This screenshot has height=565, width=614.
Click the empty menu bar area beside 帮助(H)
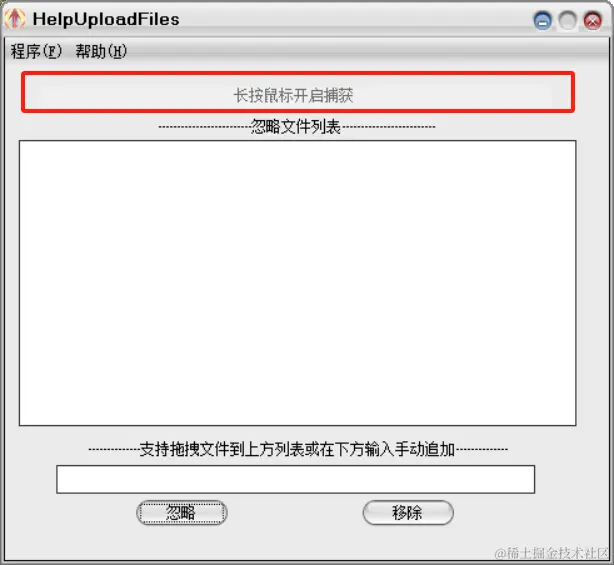pyautogui.click(x=352, y=51)
